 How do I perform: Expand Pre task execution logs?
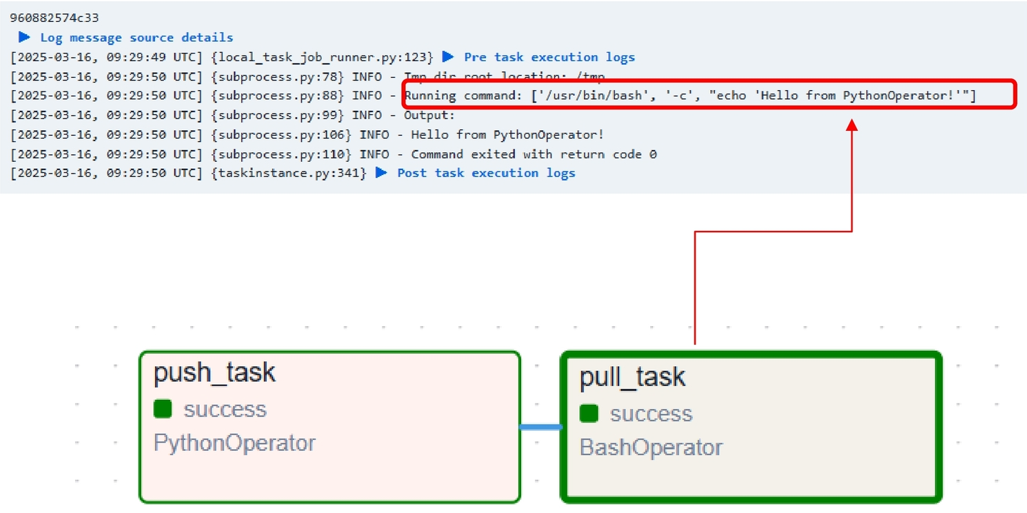point(539,57)
